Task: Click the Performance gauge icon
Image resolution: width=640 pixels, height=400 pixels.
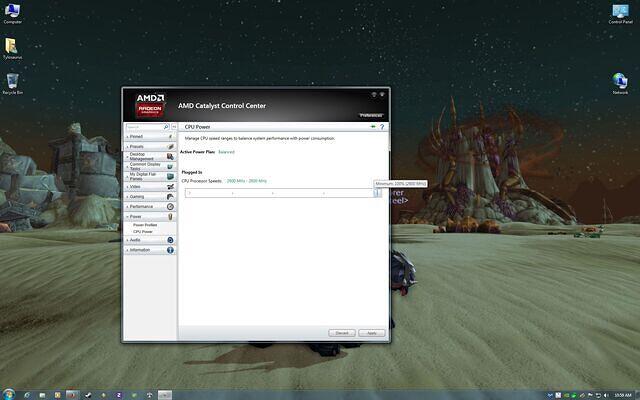Action: click(x=170, y=207)
